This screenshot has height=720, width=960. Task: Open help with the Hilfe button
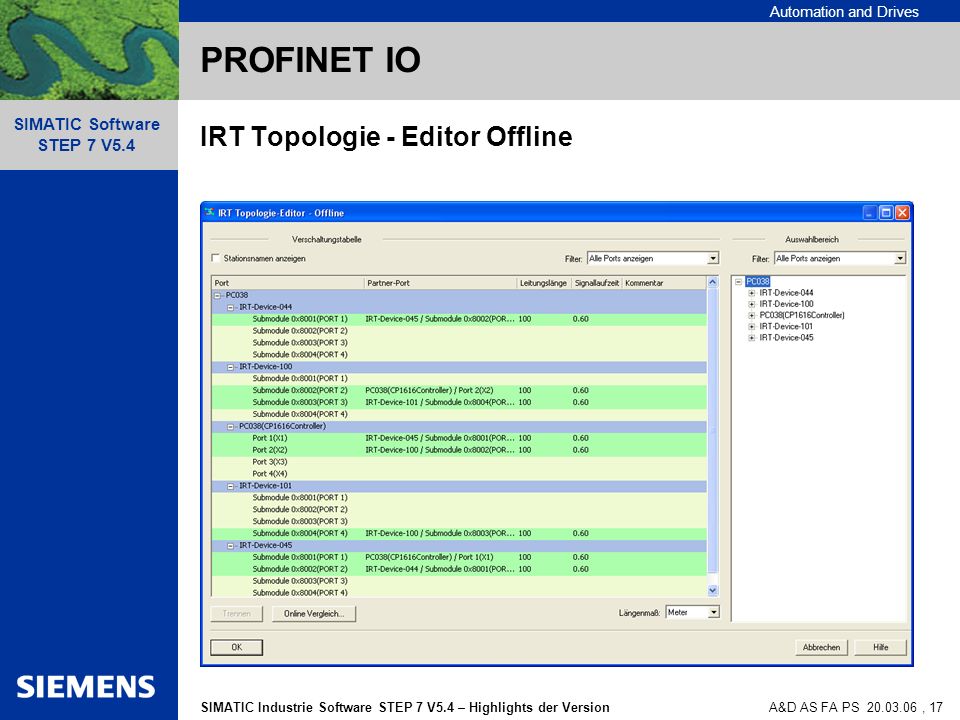880,647
